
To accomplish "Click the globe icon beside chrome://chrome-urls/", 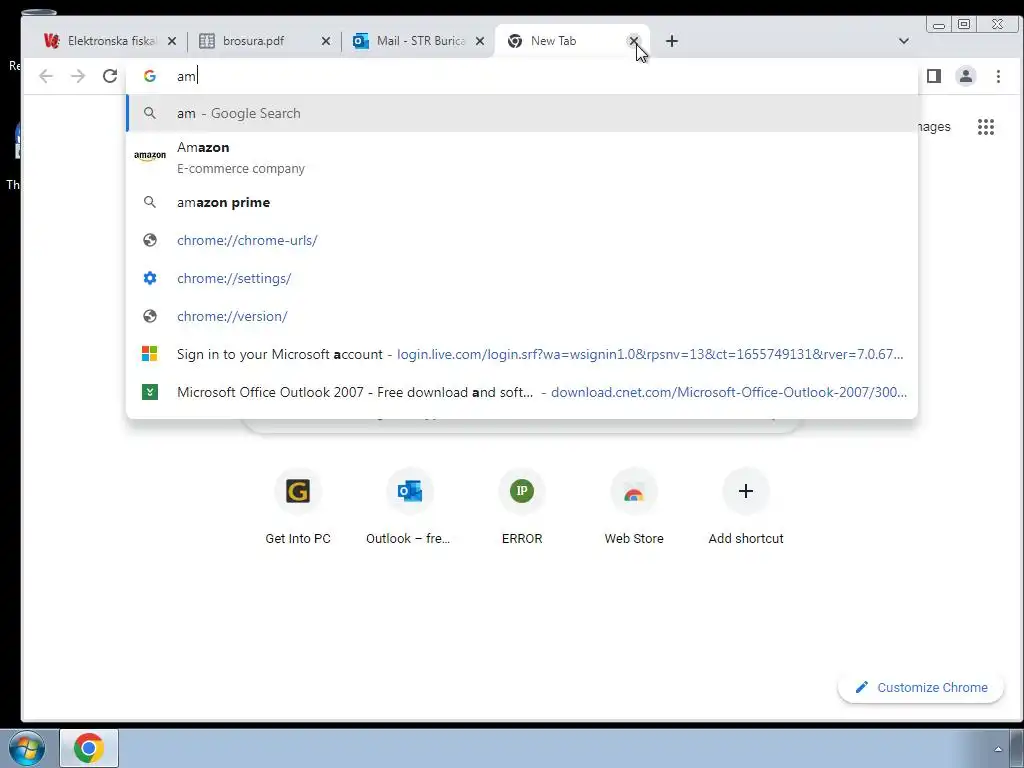I will 150,240.
